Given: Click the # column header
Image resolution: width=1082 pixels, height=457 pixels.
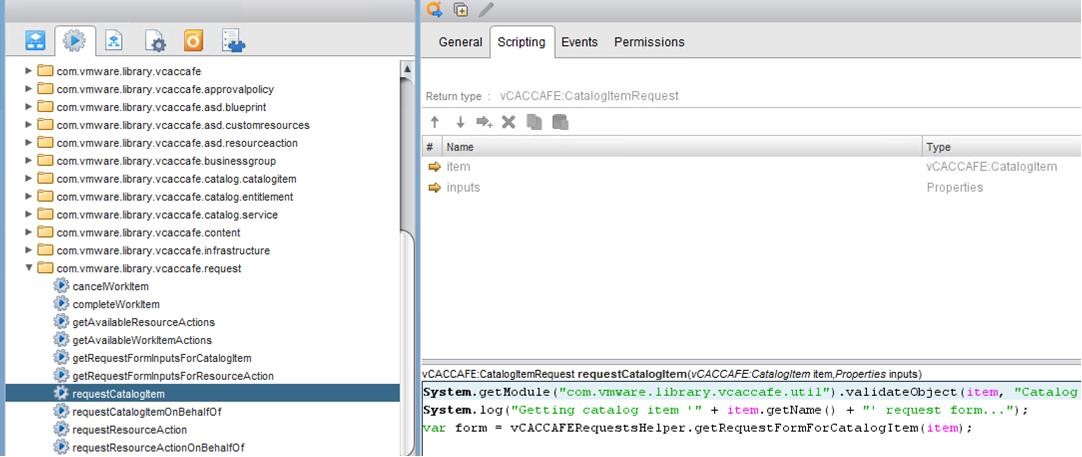Looking at the screenshot, I should click(x=431, y=146).
